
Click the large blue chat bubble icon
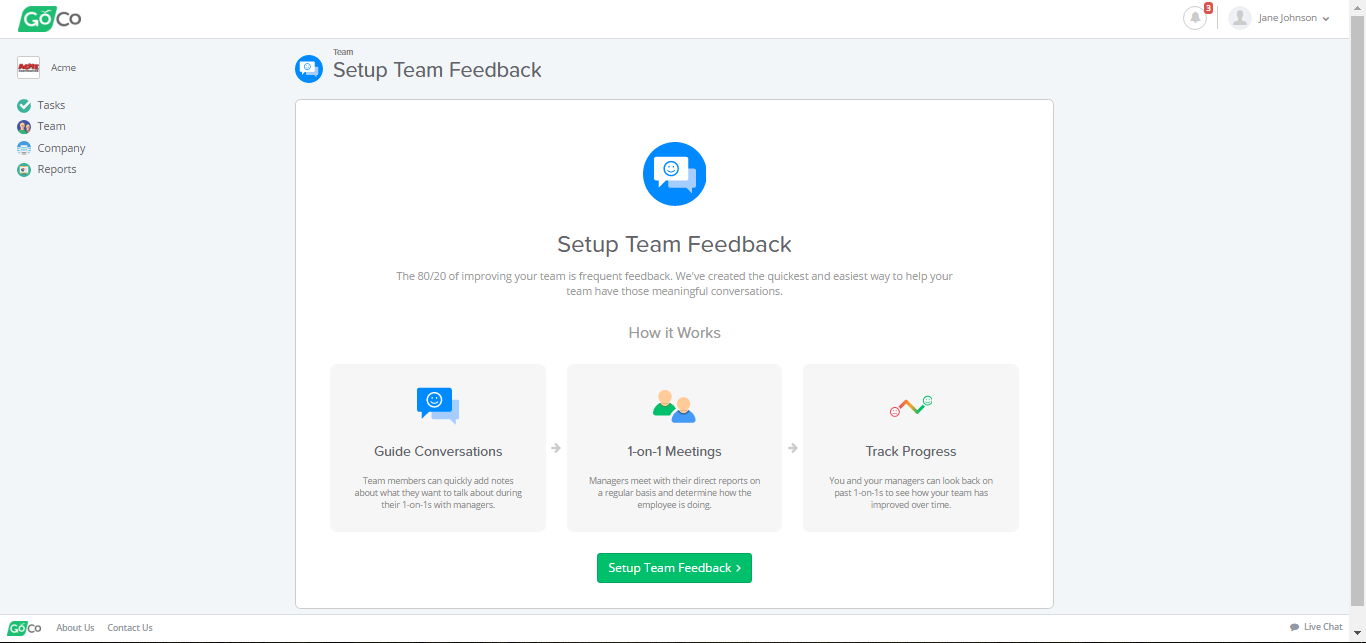click(674, 174)
